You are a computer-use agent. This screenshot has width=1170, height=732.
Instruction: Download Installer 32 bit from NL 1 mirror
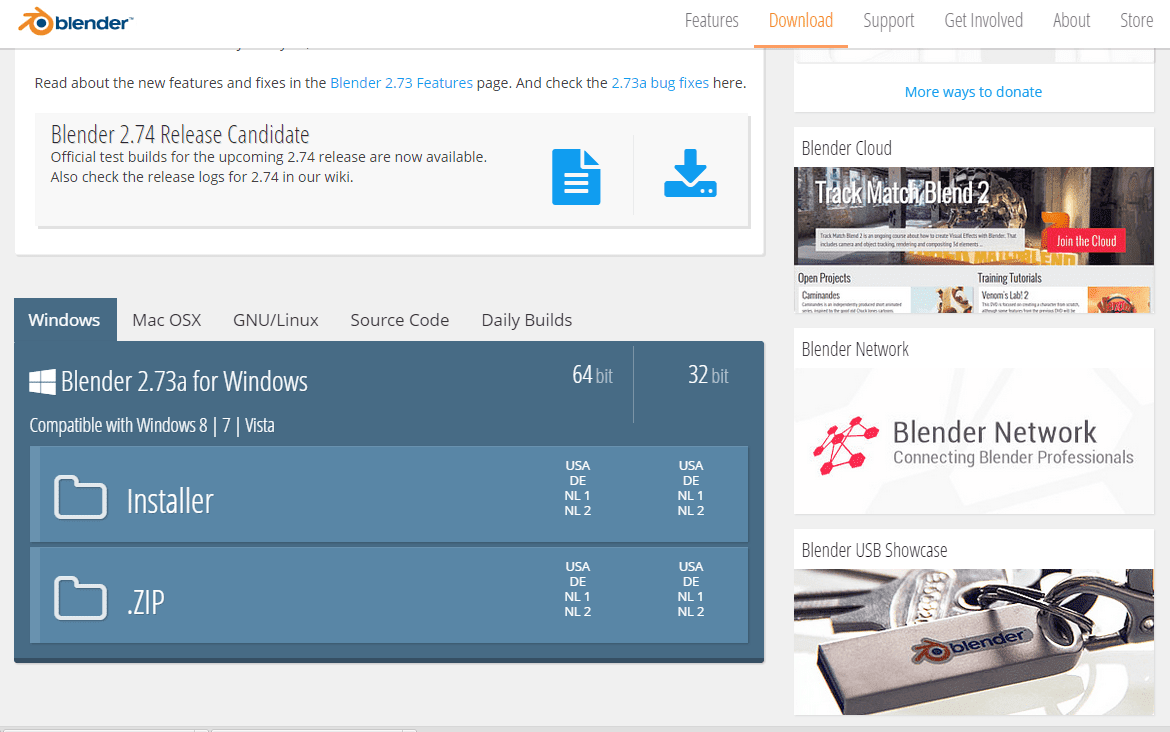point(691,495)
